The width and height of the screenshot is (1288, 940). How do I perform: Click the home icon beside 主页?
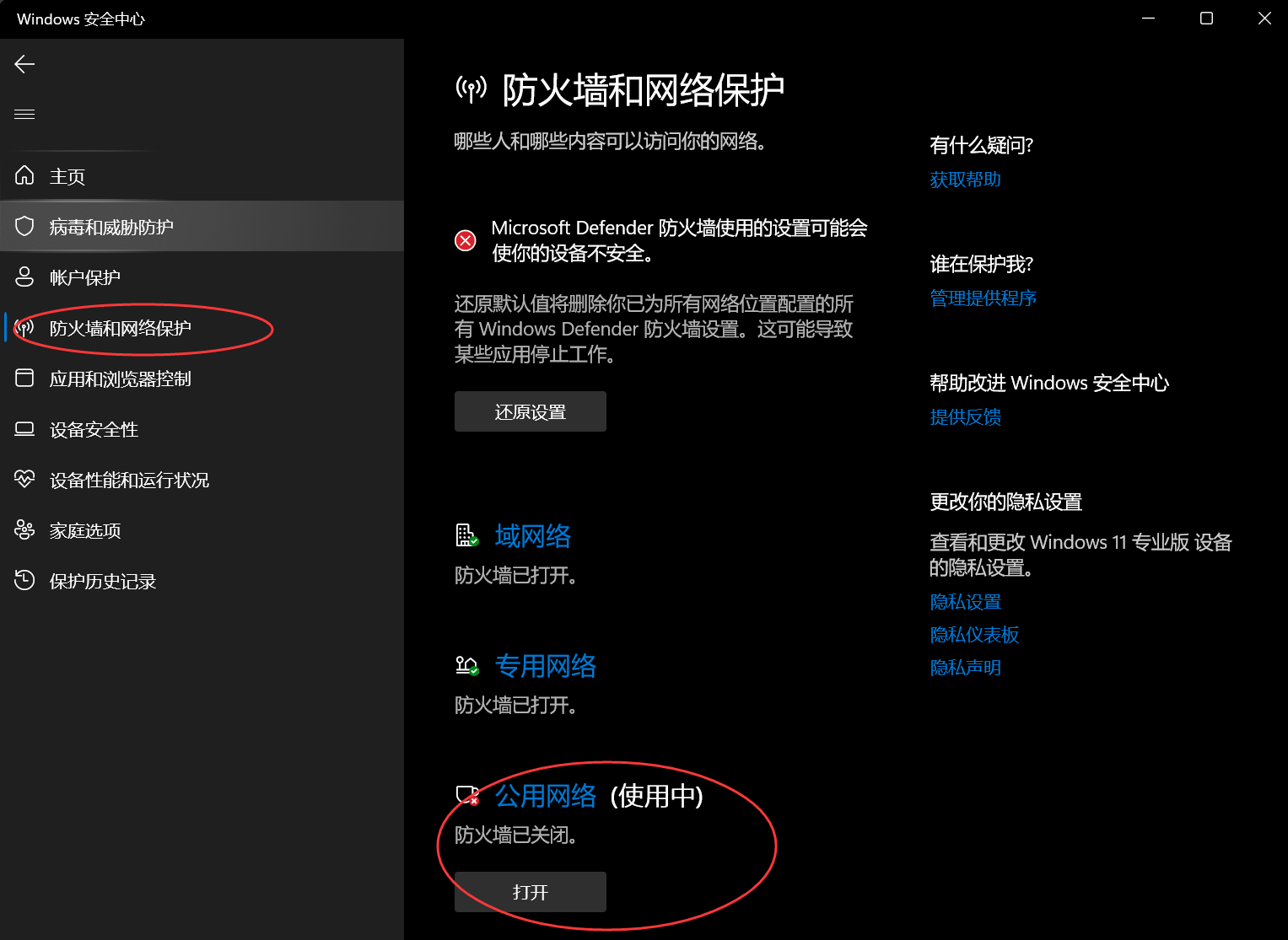(24, 175)
